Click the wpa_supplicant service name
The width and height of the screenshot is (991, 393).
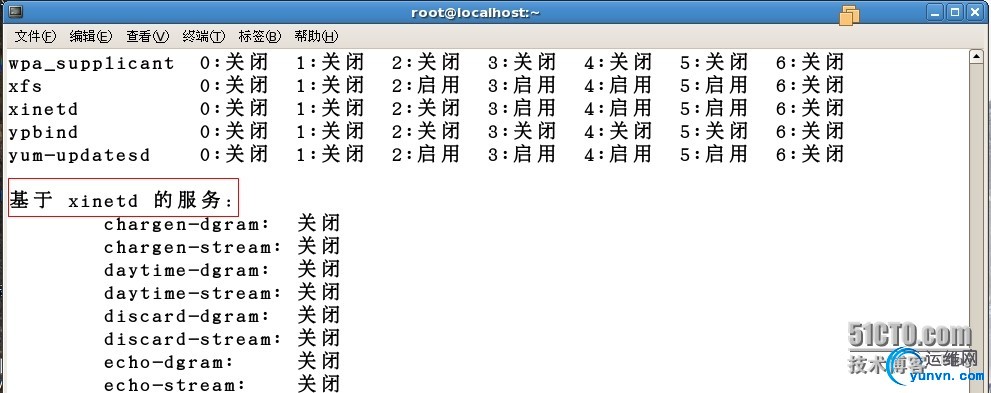(x=91, y=63)
